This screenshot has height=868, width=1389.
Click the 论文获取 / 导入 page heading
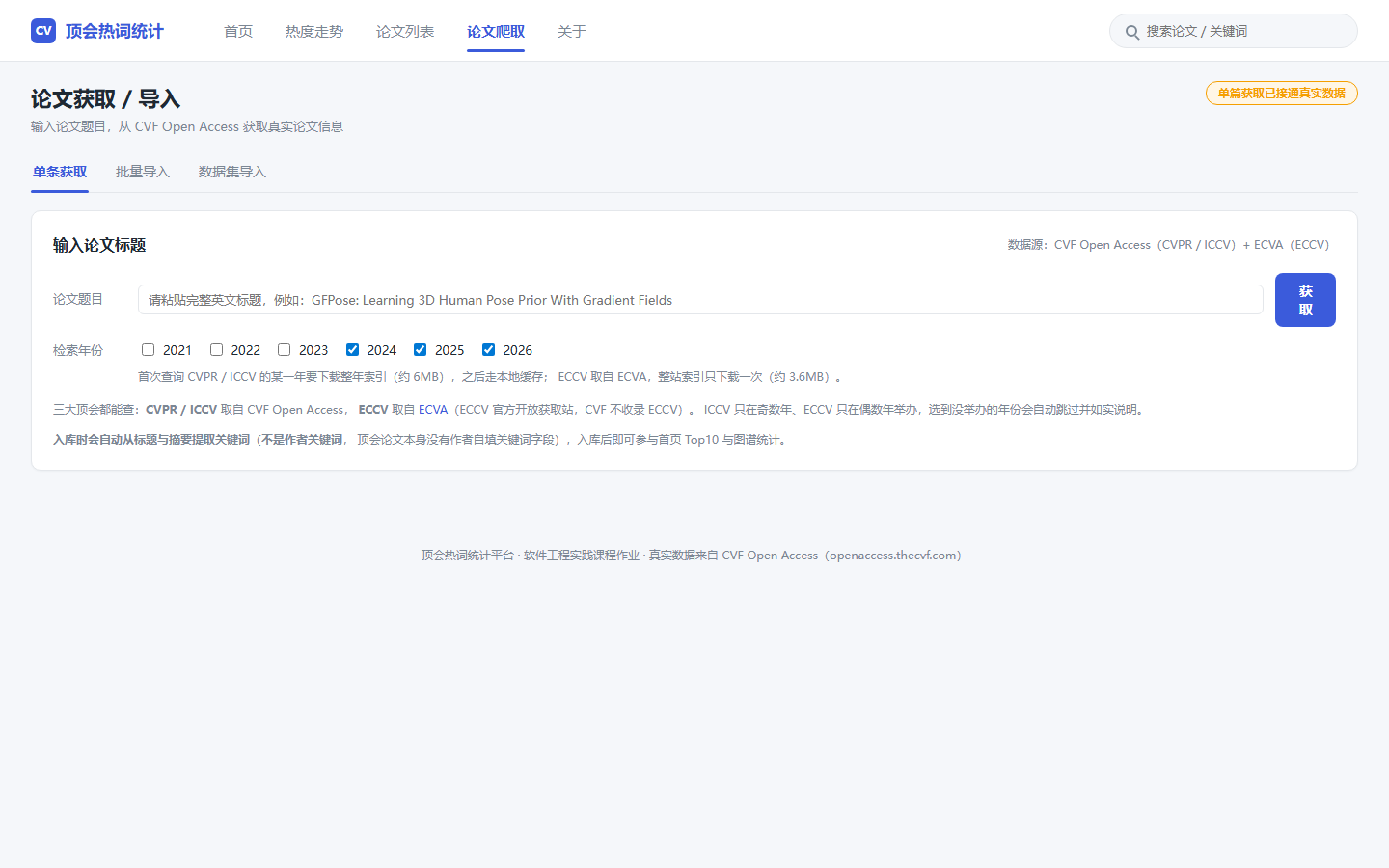(x=106, y=98)
